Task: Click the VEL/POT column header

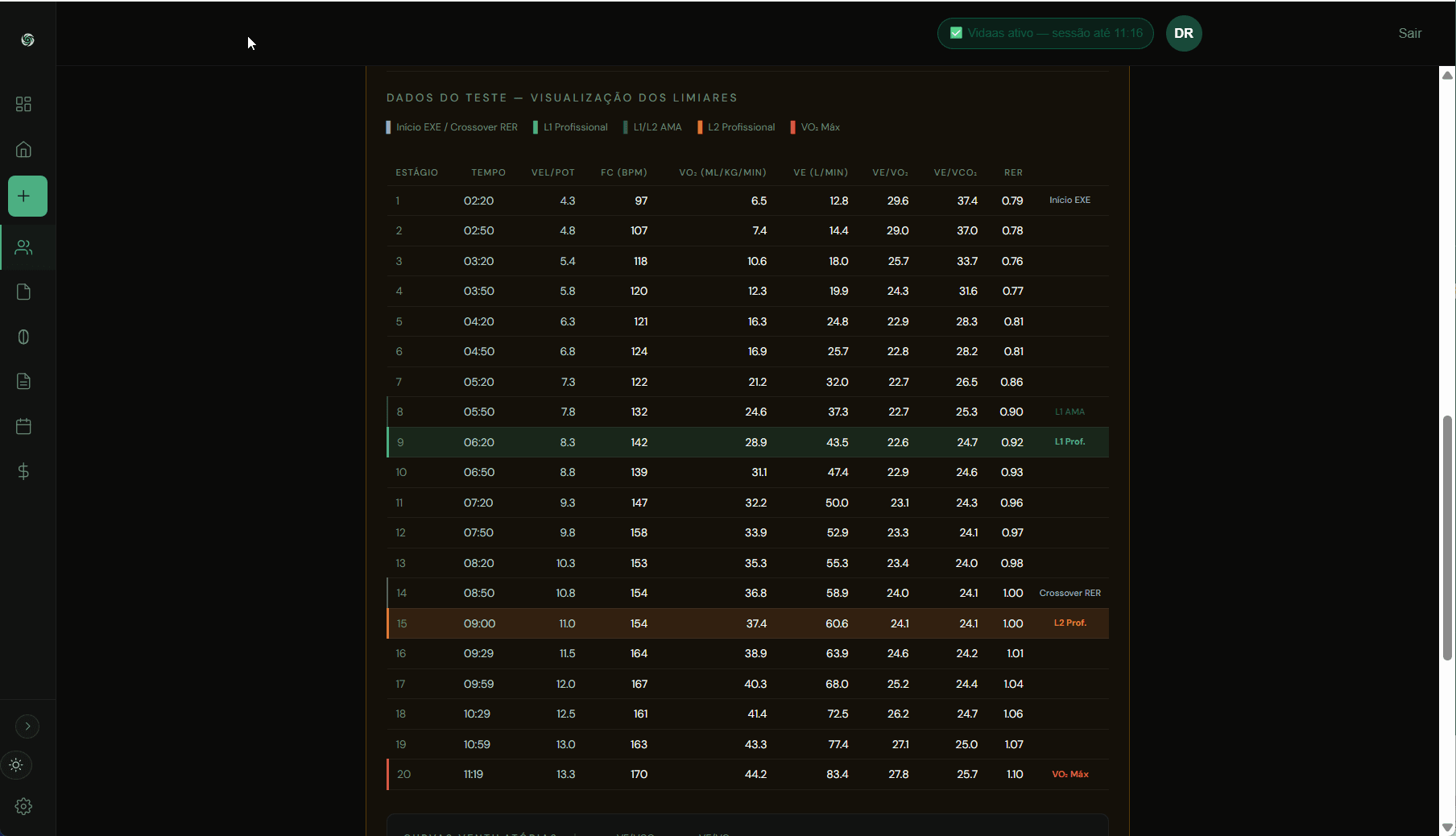Action: tap(553, 172)
